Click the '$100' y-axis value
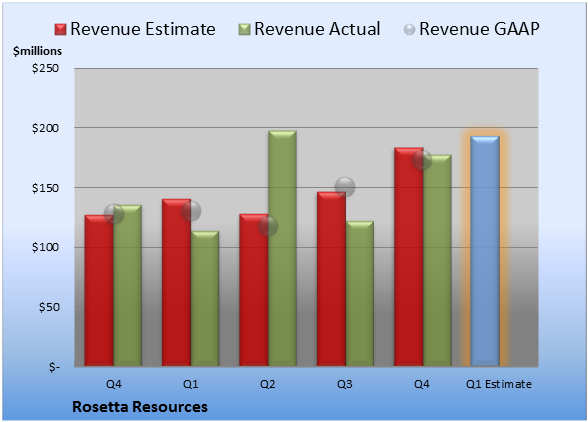588x422 pixels. pyautogui.click(x=45, y=248)
